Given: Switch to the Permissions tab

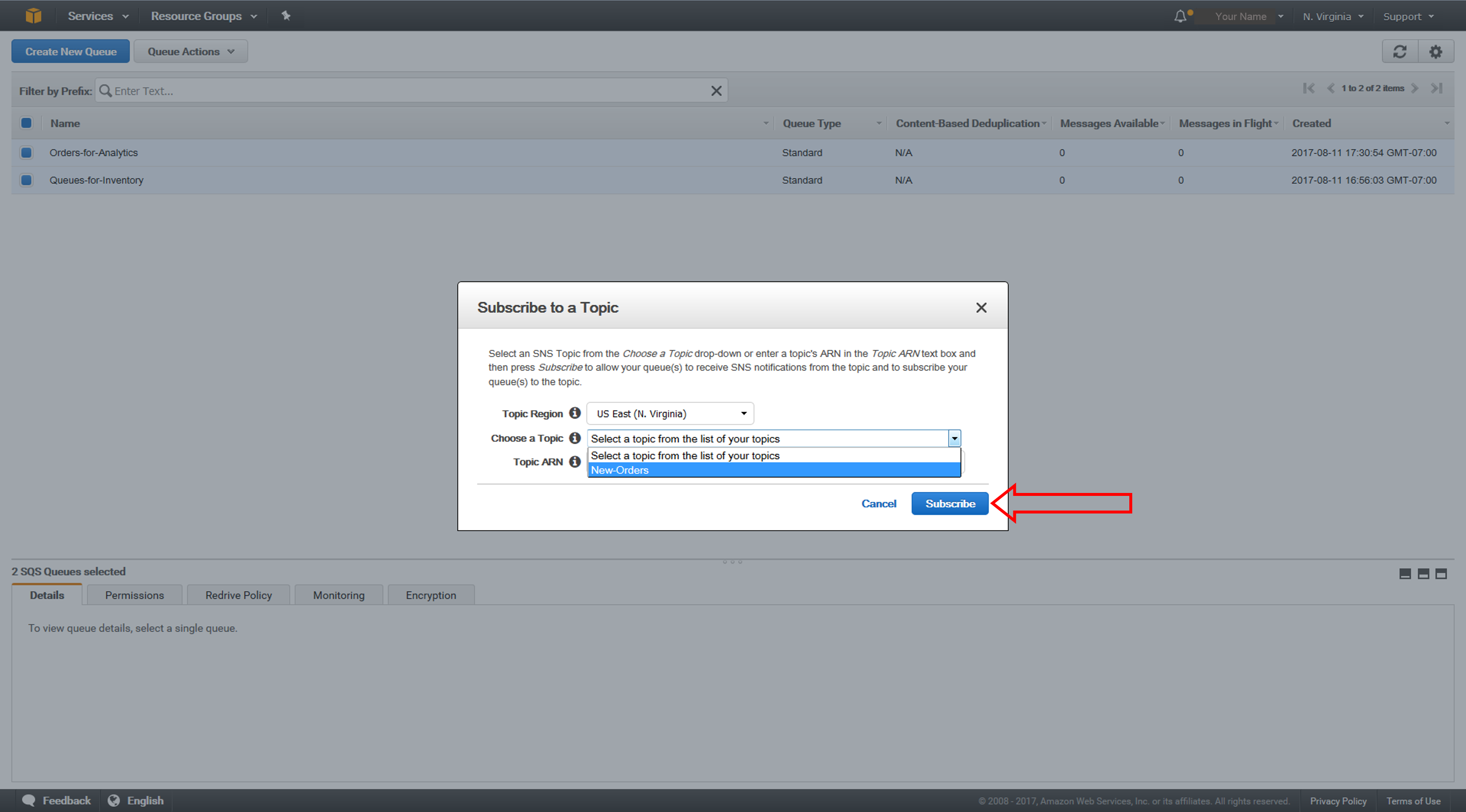Looking at the screenshot, I should tap(135, 595).
